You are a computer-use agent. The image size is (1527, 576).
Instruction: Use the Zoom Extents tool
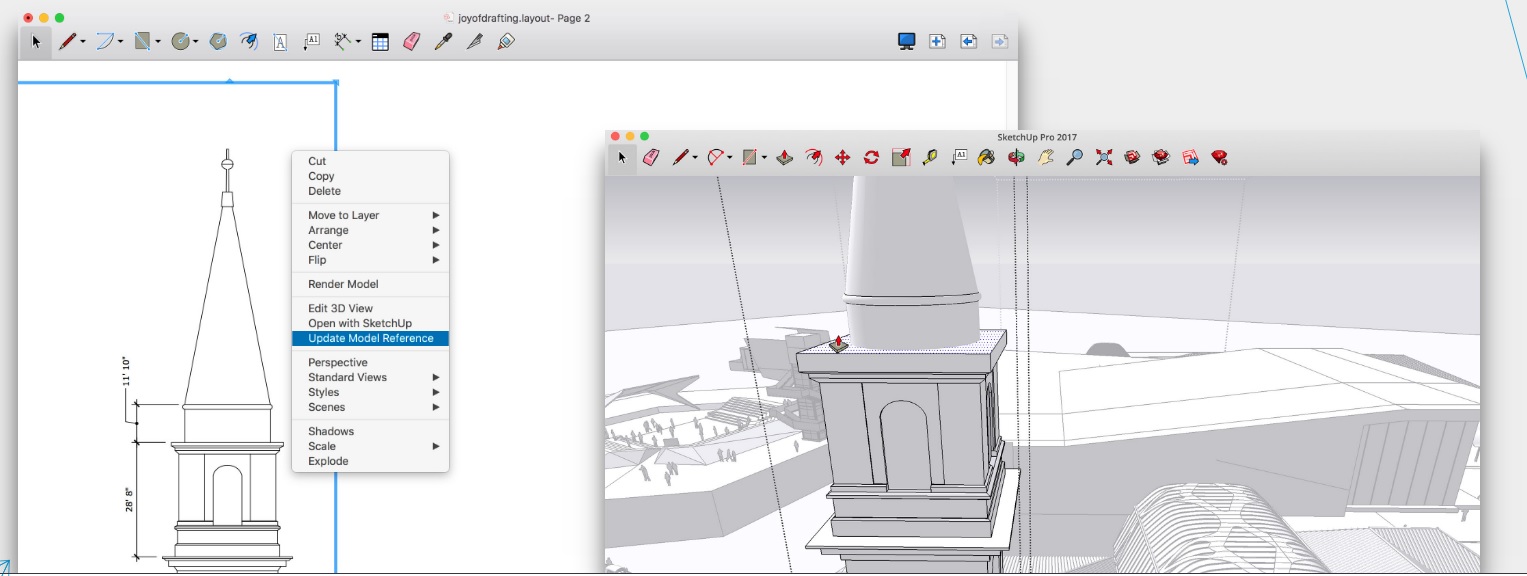[x=1104, y=158]
